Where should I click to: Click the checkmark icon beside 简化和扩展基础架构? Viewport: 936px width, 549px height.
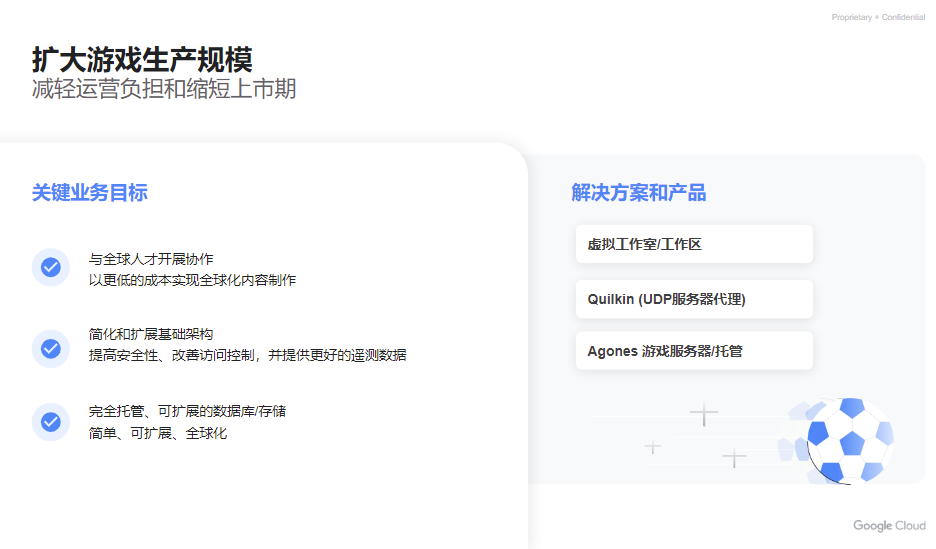[x=51, y=348]
